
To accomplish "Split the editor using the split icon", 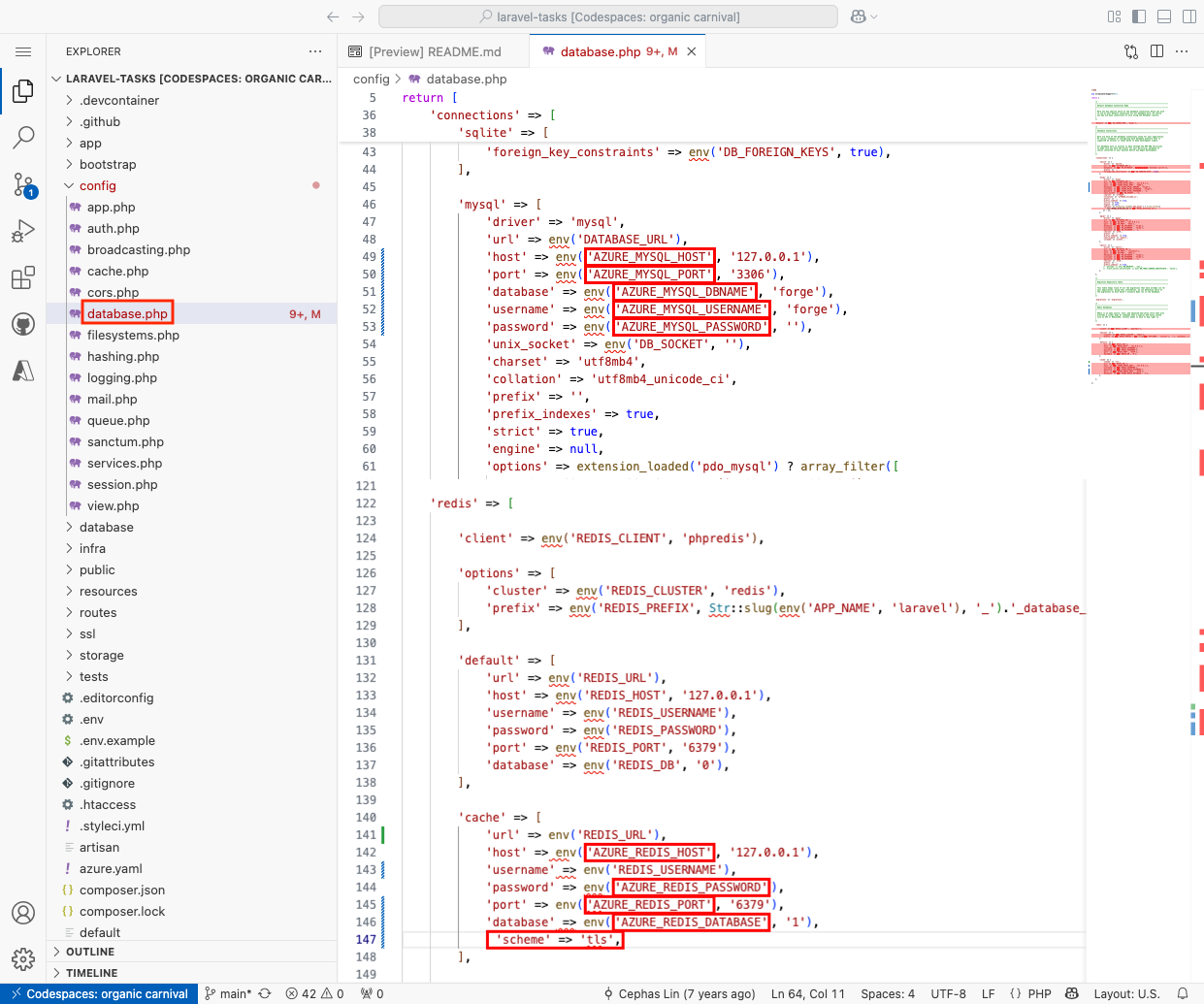I will pyautogui.click(x=1156, y=50).
